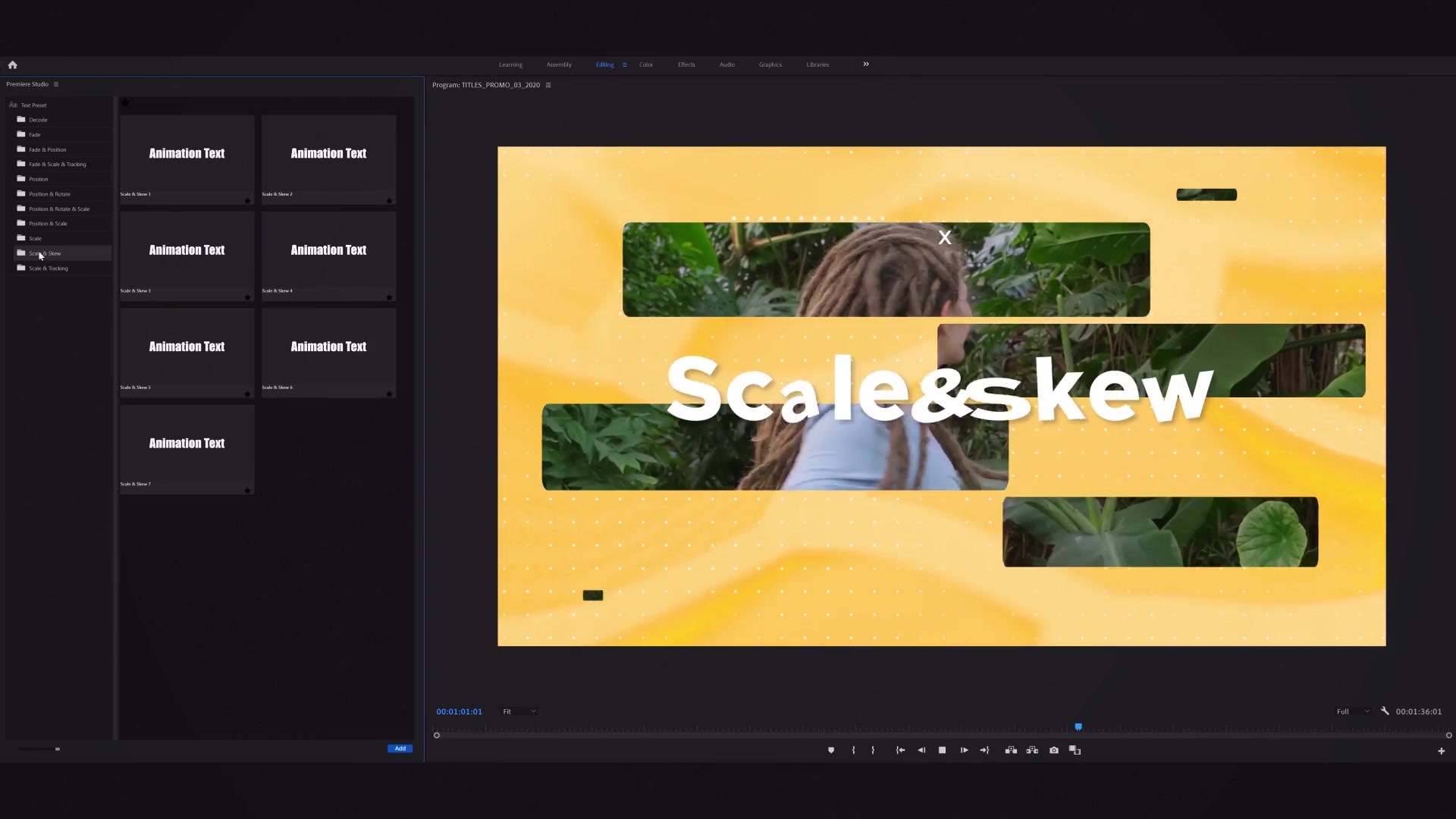Click the close X button on preview overlay
1456x819 pixels.
[x=944, y=237]
